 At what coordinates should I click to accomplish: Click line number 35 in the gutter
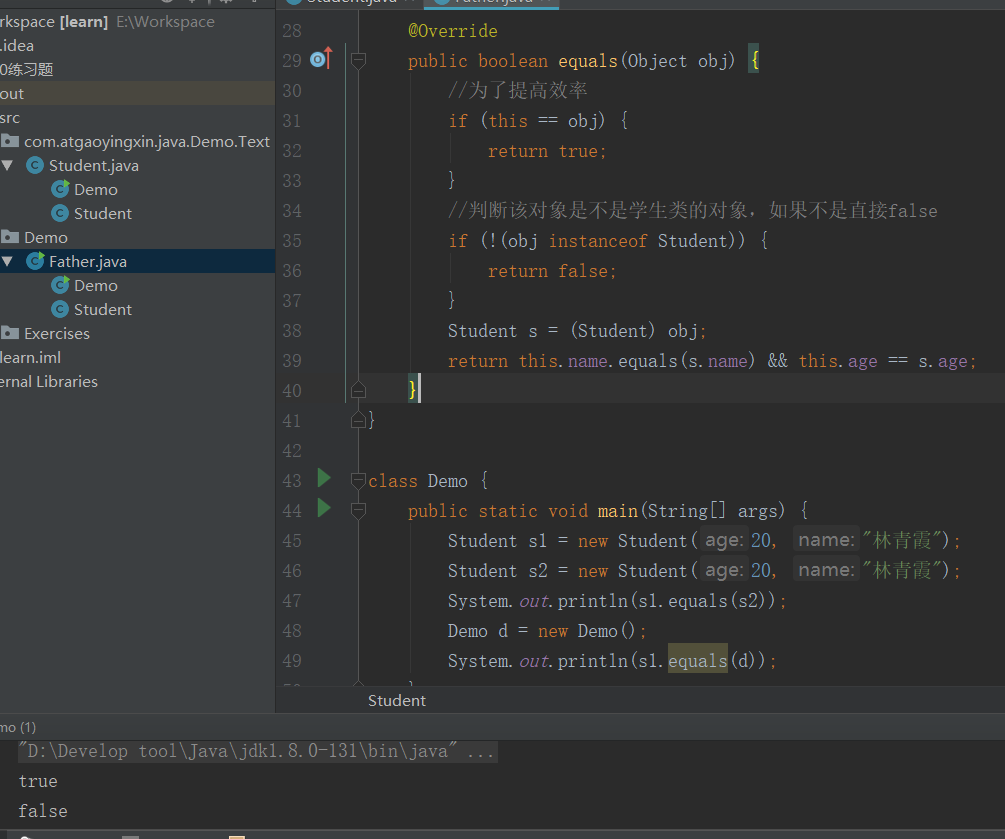[x=292, y=241]
